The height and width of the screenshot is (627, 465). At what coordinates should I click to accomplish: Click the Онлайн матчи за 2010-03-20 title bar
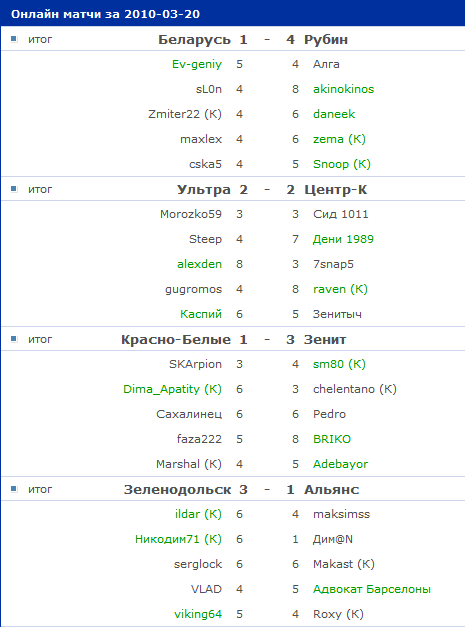coord(233,14)
